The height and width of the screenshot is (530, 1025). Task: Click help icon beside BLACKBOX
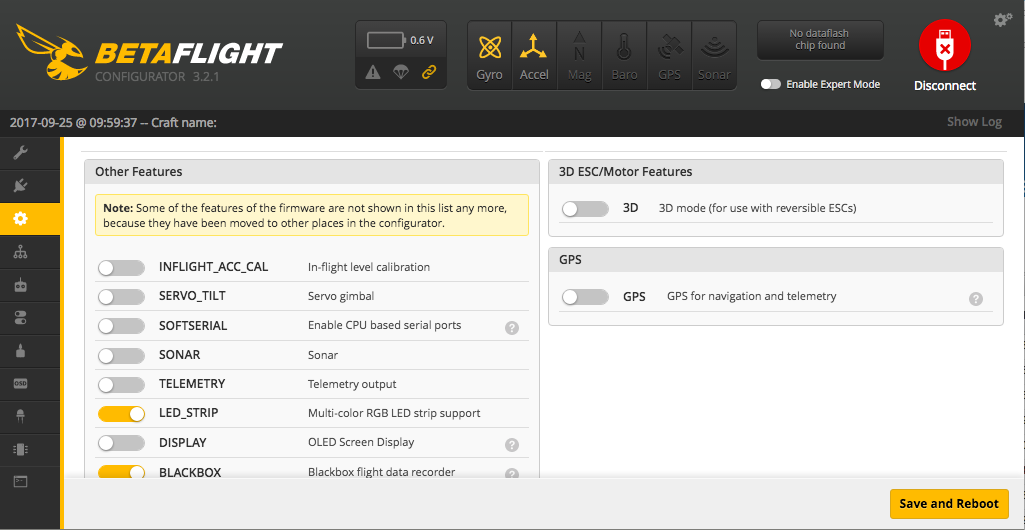point(512,474)
